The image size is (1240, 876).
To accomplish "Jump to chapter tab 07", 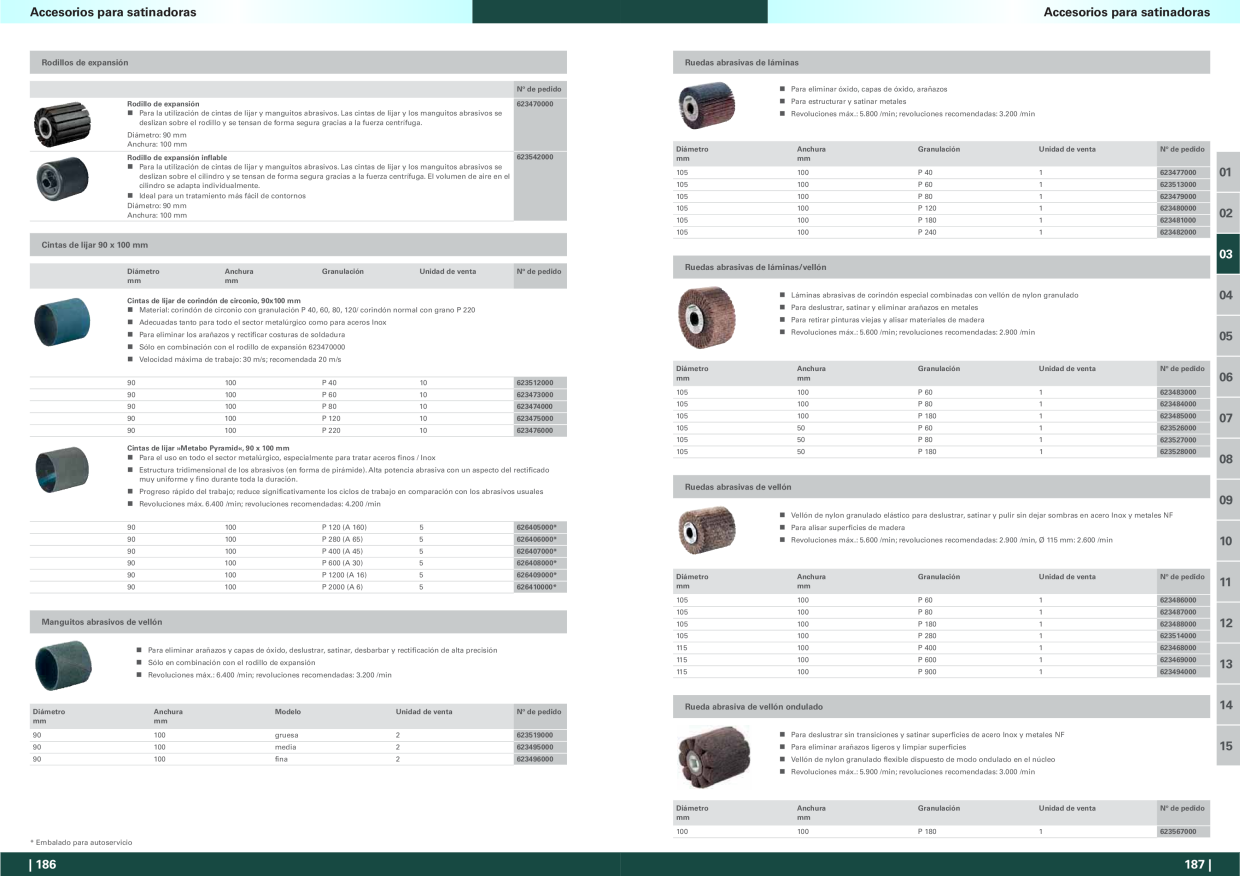I will pos(1226,419).
